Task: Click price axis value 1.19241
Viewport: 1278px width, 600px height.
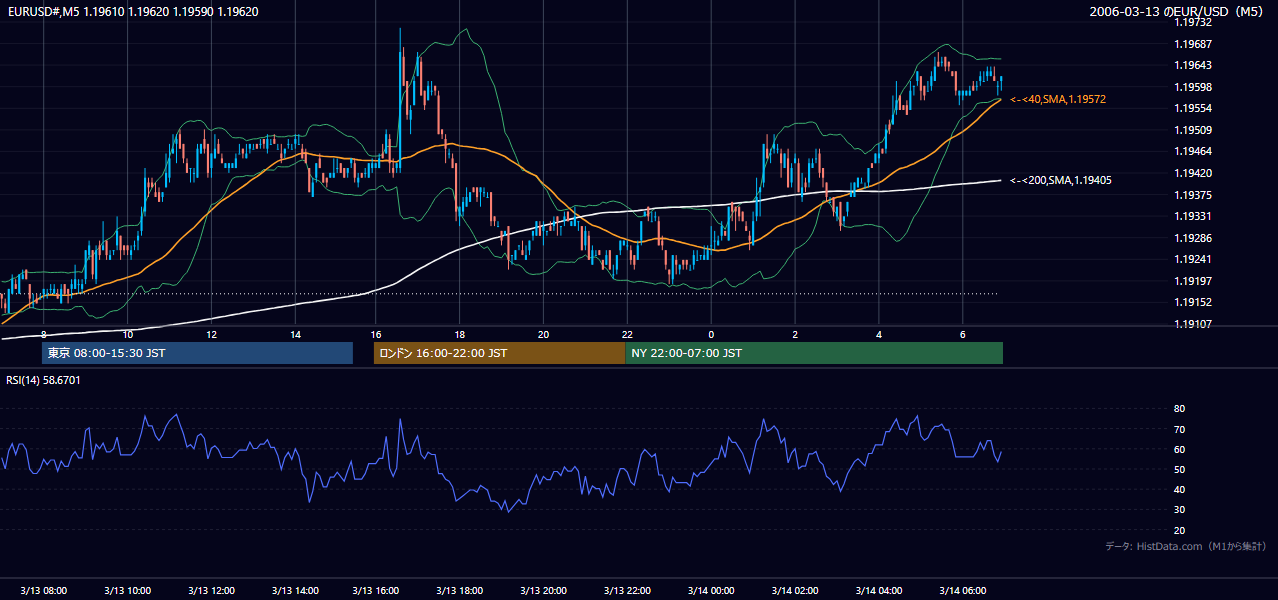Action: pyautogui.click(x=1193, y=260)
